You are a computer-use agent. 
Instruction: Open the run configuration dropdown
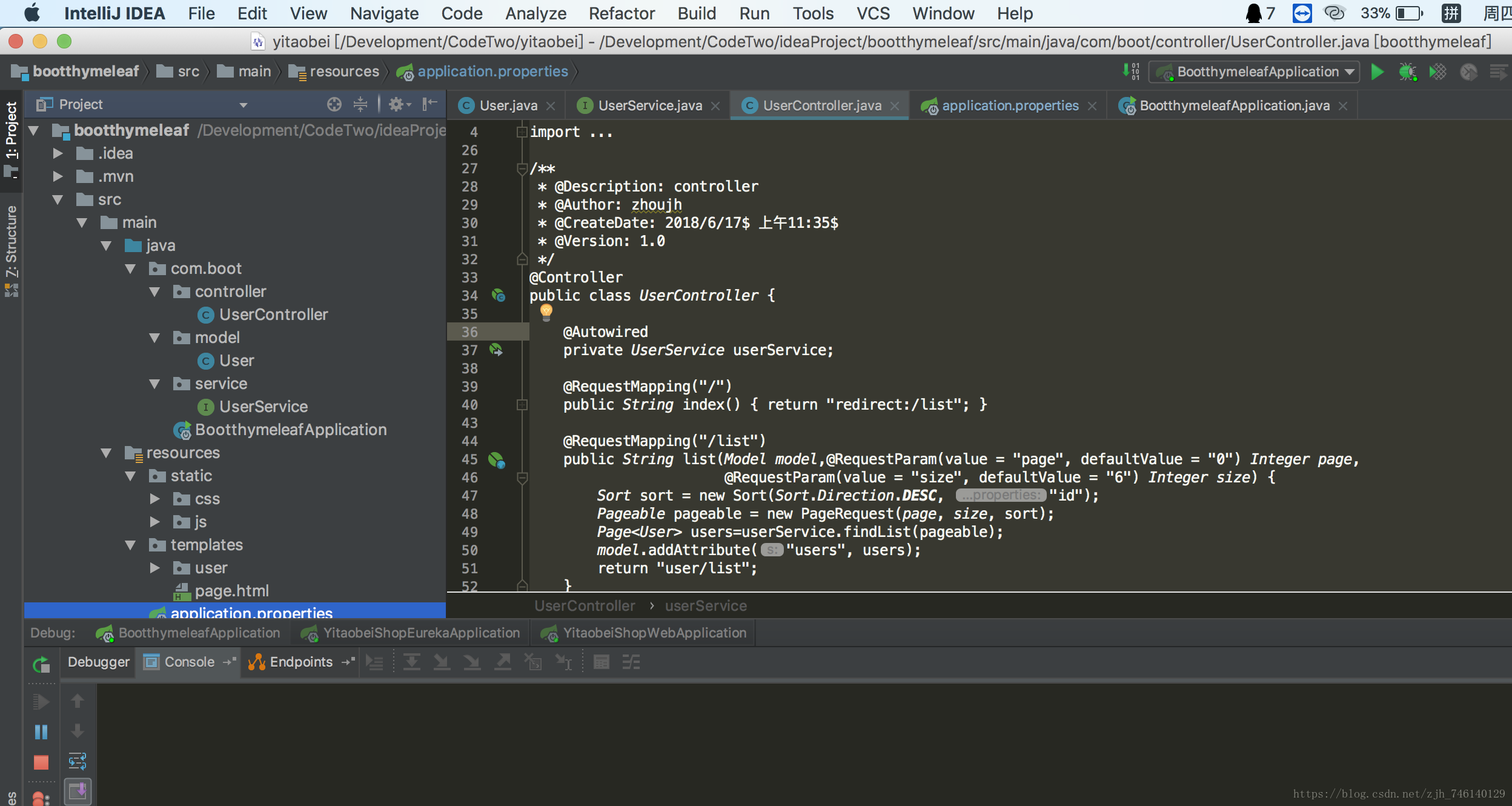point(1255,72)
